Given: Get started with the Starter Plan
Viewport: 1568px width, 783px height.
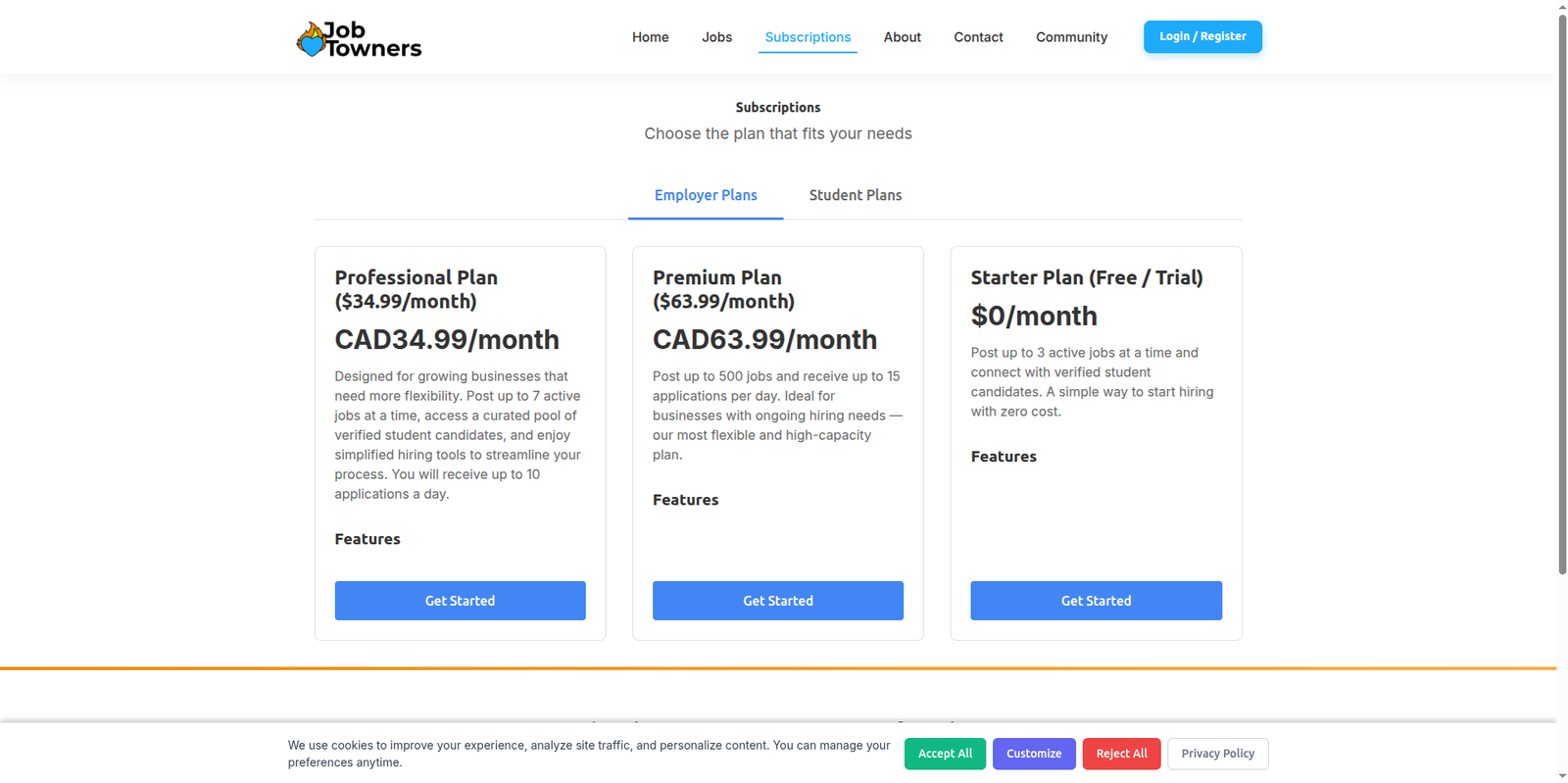Looking at the screenshot, I should [1096, 601].
